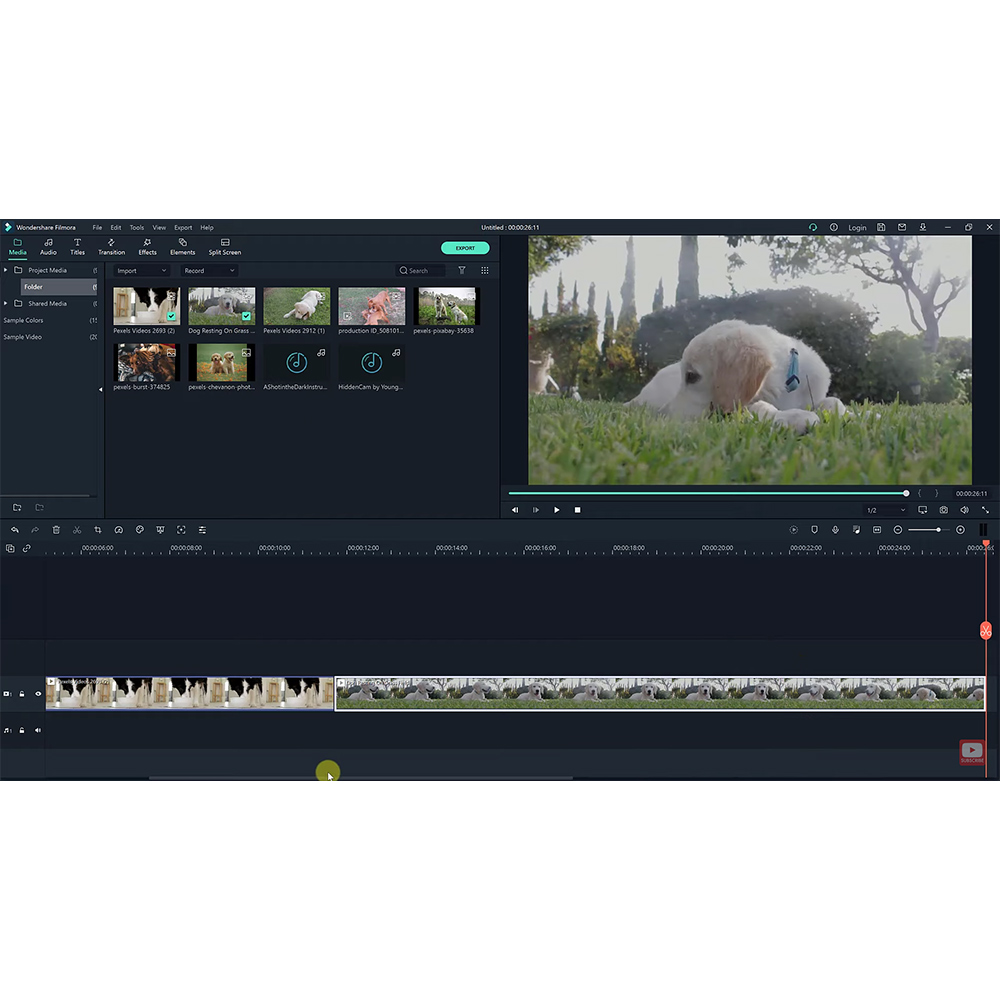Open the Speed control icon
The height and width of the screenshot is (1000, 1000).
click(x=119, y=530)
